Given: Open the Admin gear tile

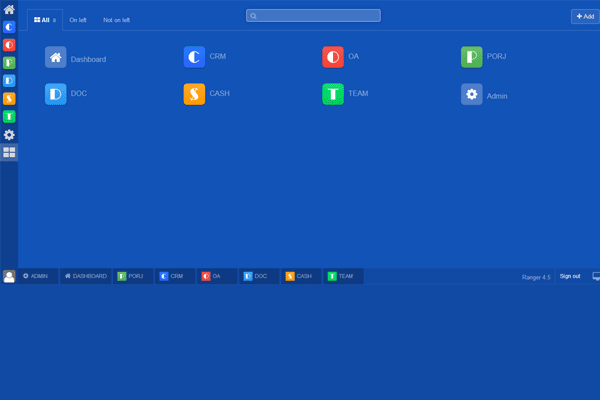Looking at the screenshot, I should pyautogui.click(x=472, y=94).
